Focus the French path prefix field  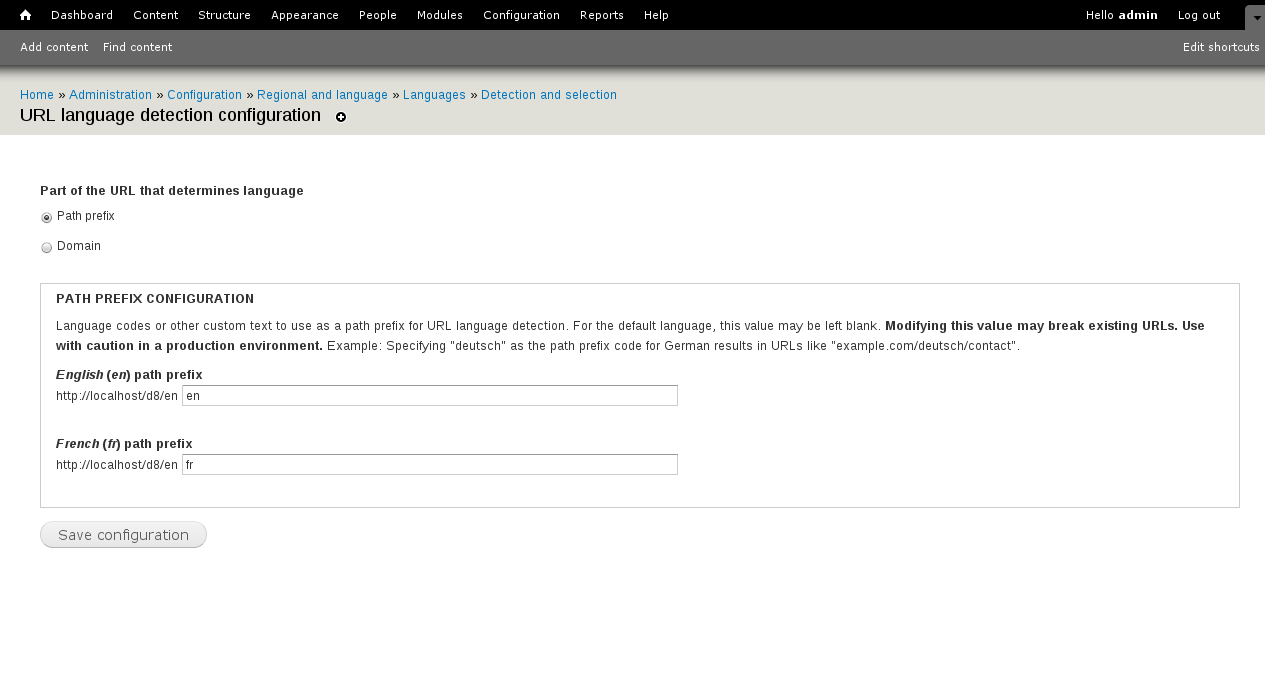[x=429, y=465]
